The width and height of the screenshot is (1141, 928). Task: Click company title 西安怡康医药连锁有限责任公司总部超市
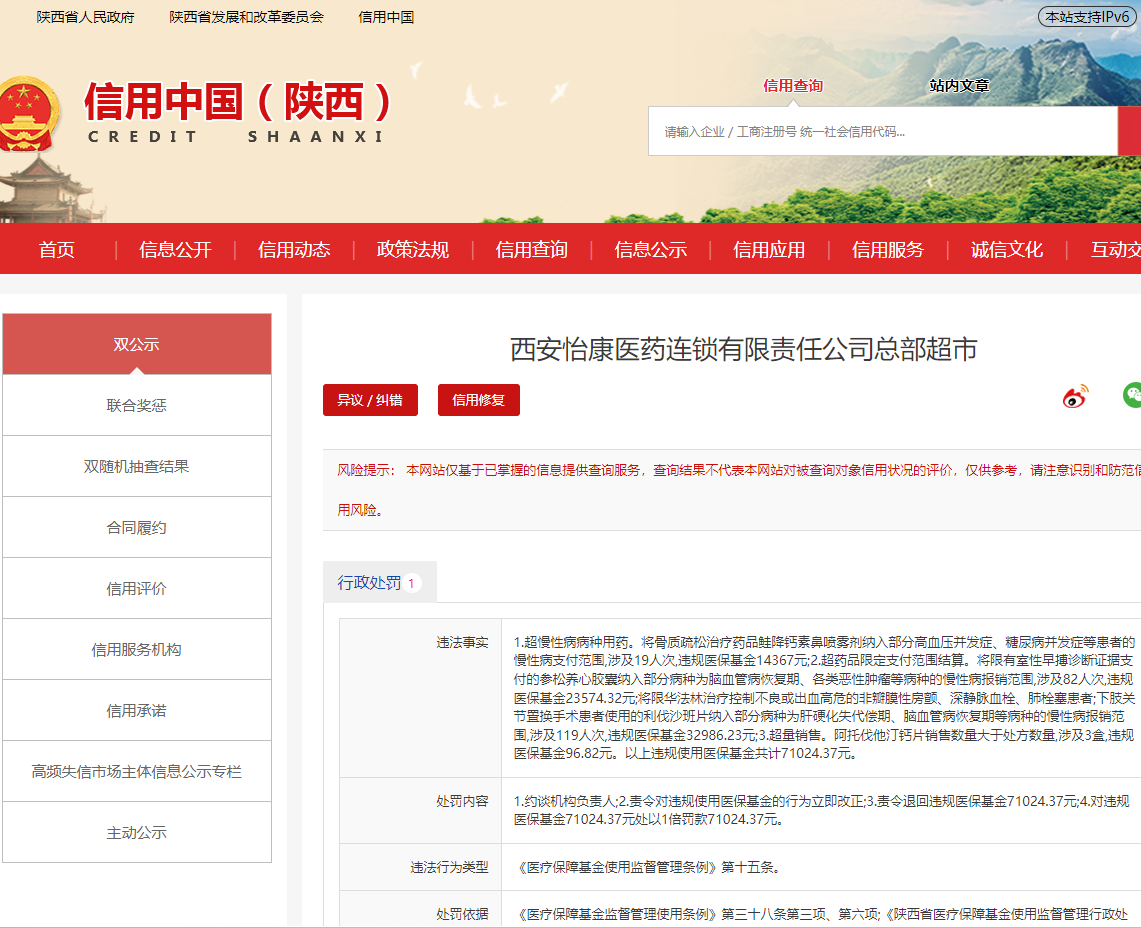(x=743, y=349)
